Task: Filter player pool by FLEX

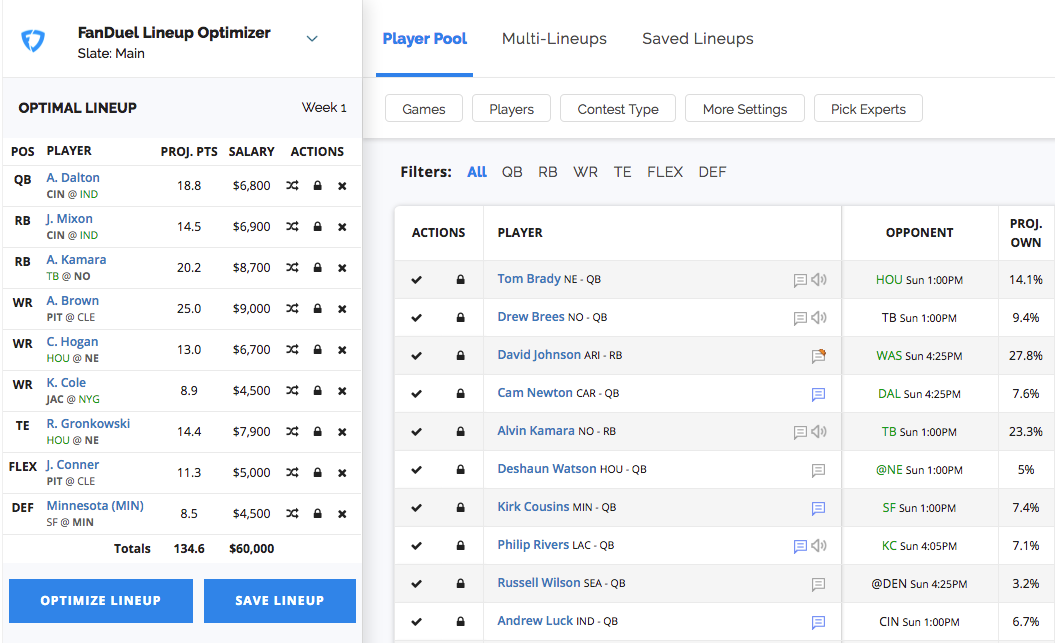Action: pyautogui.click(x=665, y=172)
